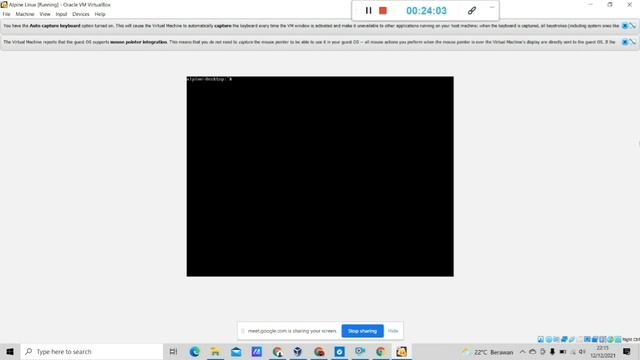640x360 pixels.
Task: Click the hard disk status indicator
Action: (x=541, y=339)
